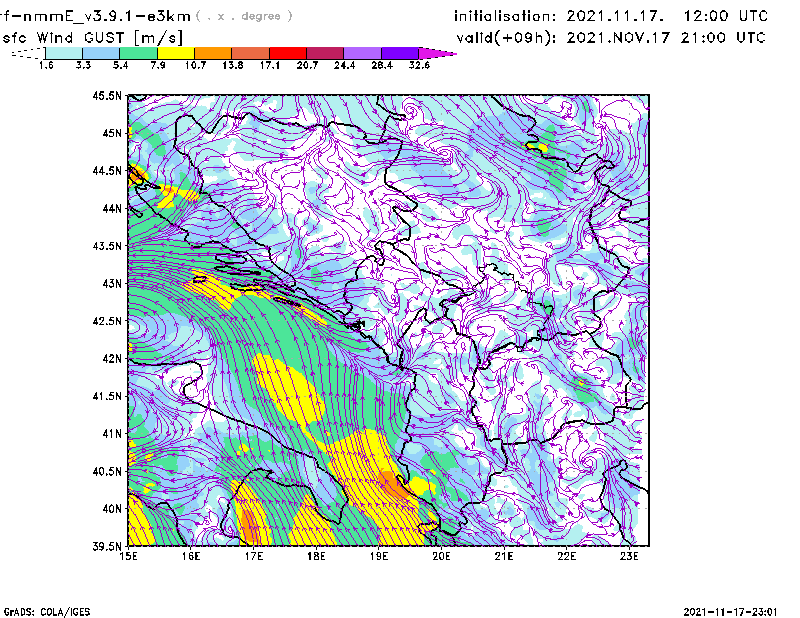800x618 pixels.
Task: Choose the crimson legend swatch from 20.7 to 24.4
Action: [325, 53]
